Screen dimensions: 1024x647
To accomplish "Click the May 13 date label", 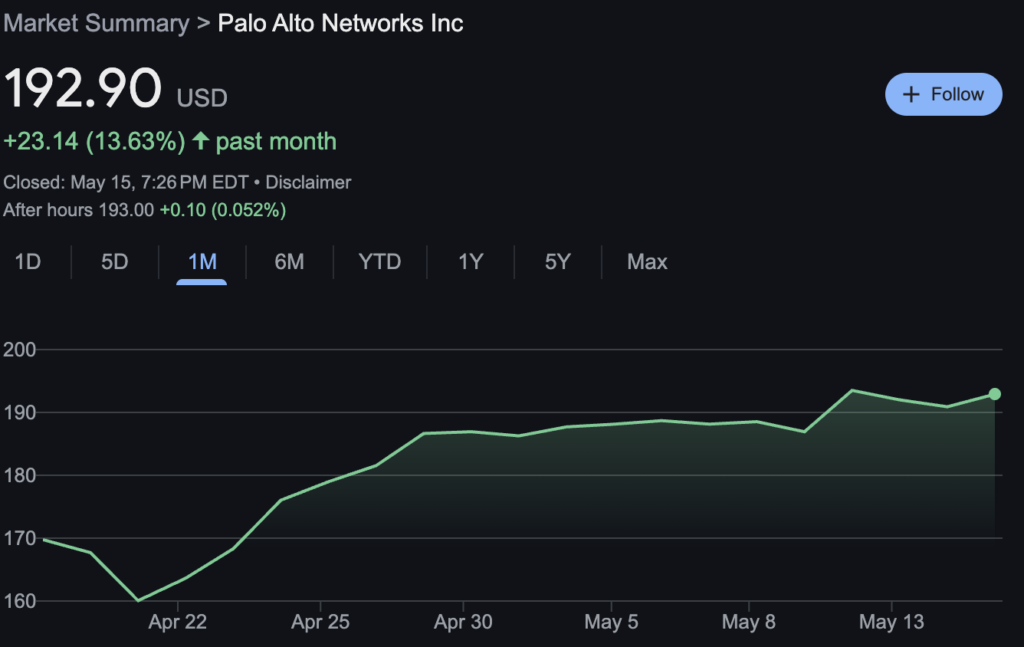I will tap(891, 622).
